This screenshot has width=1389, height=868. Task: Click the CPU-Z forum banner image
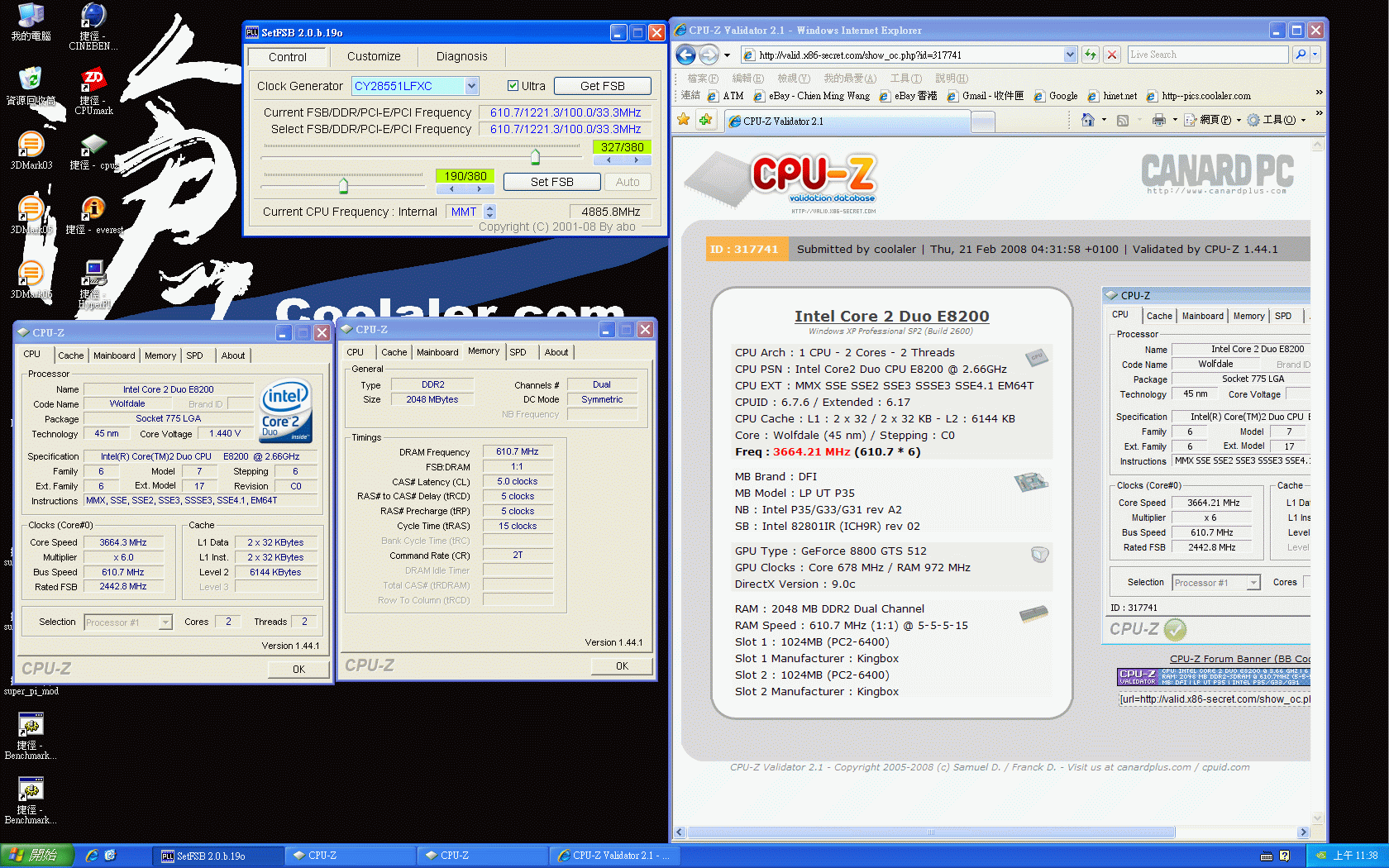pyautogui.click(x=1213, y=677)
